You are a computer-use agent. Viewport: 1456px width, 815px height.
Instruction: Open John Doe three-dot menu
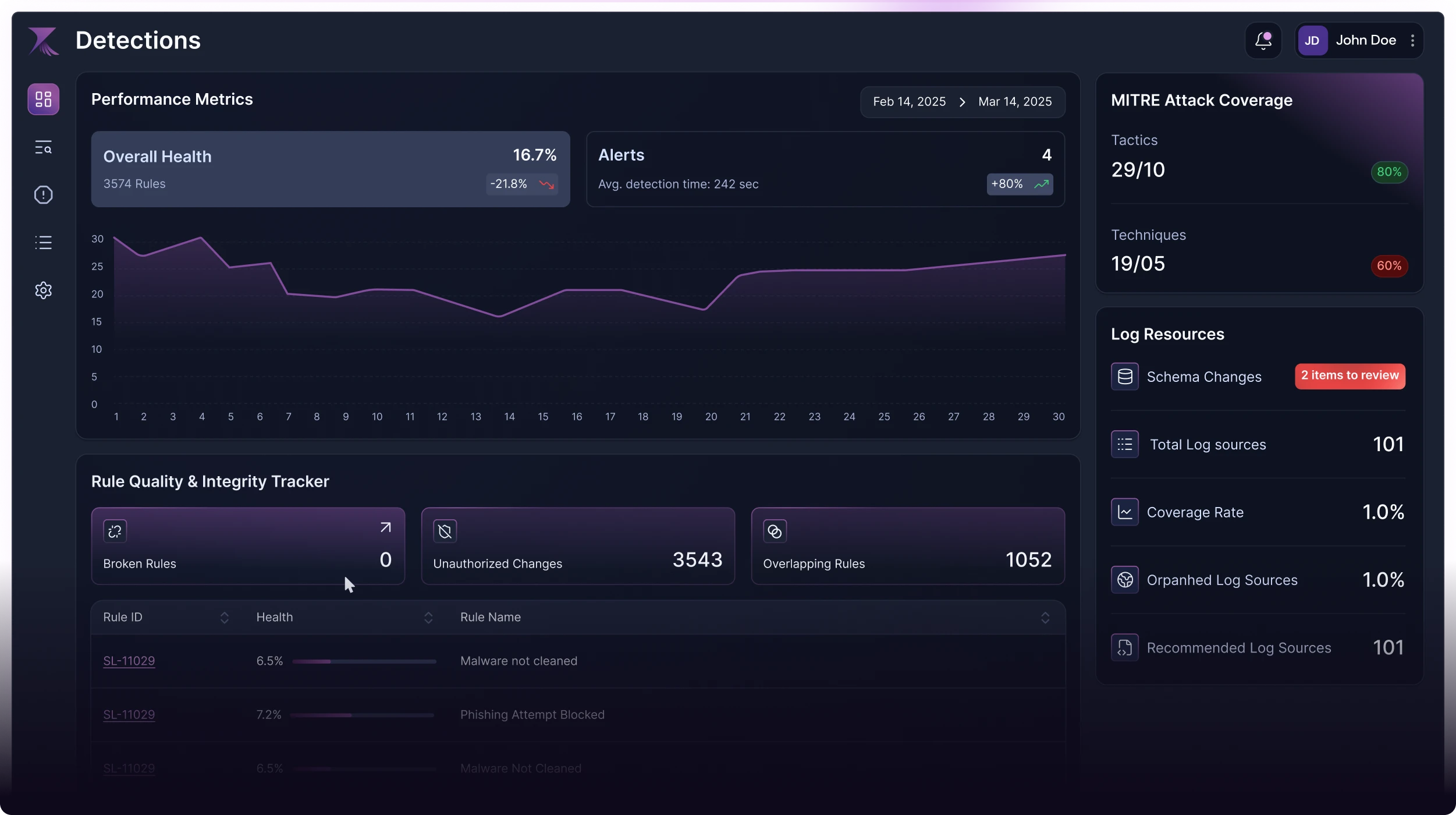coord(1412,41)
